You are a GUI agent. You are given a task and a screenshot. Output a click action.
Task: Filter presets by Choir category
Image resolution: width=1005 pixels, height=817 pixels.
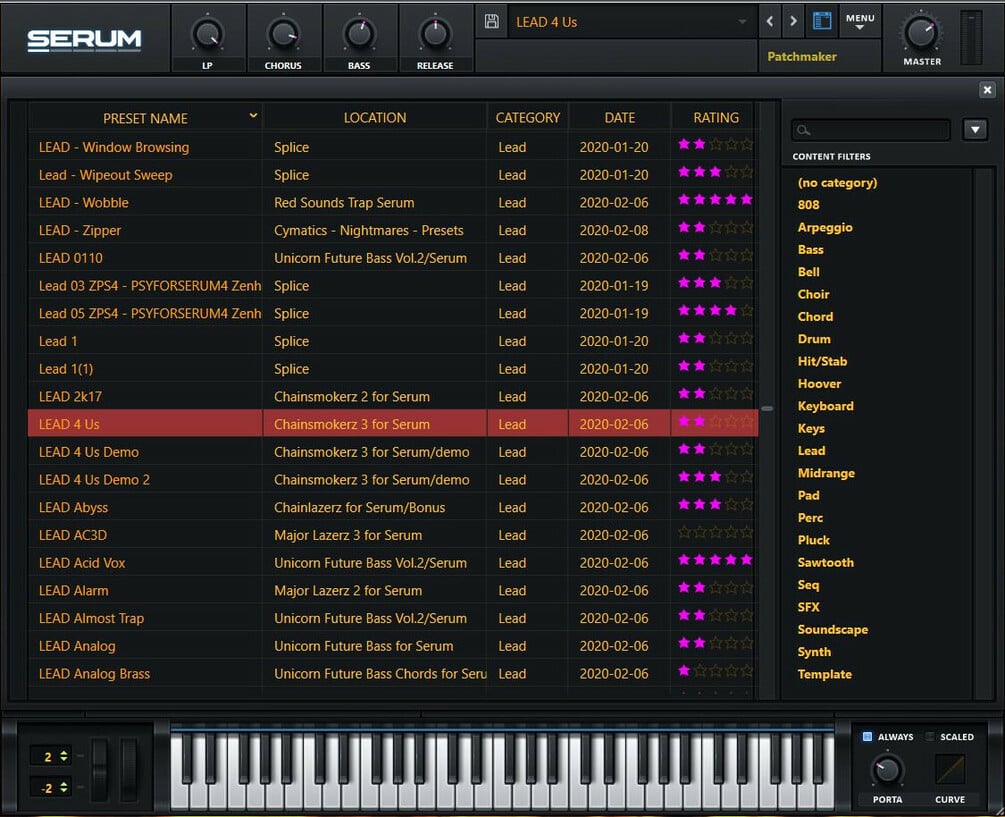click(x=813, y=295)
